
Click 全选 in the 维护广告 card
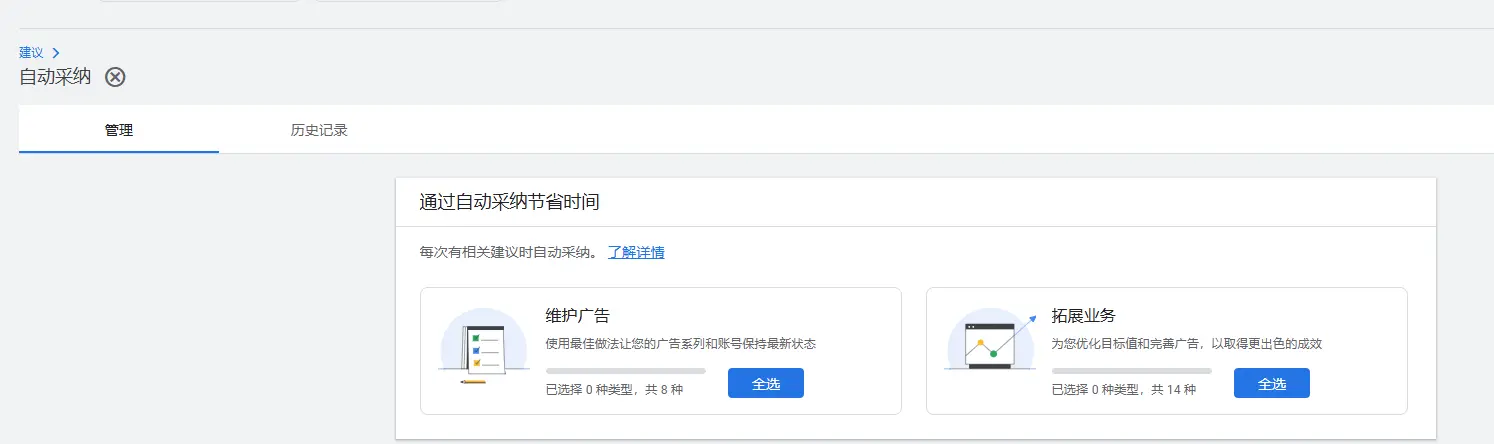(766, 383)
